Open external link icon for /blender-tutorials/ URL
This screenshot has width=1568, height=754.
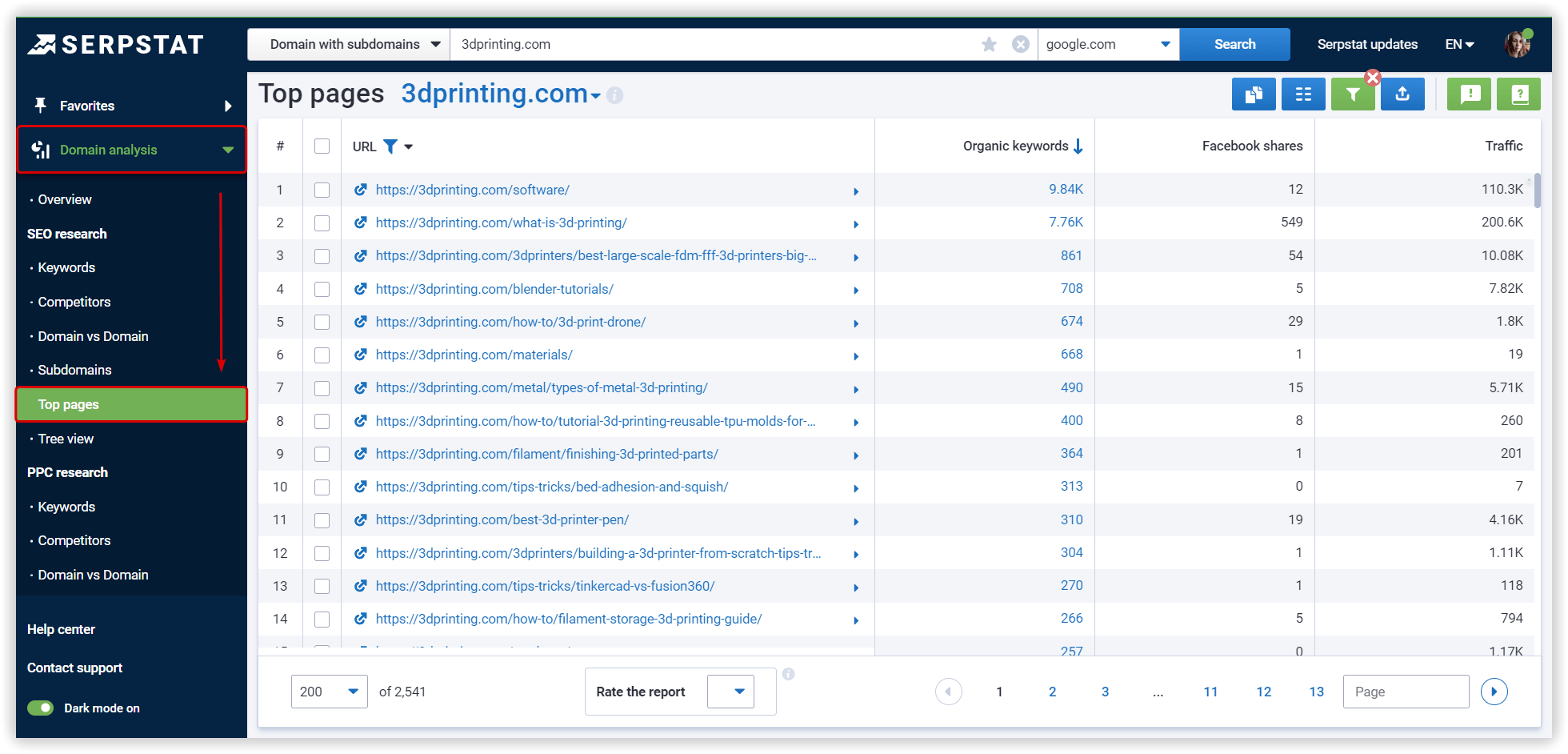pos(361,289)
